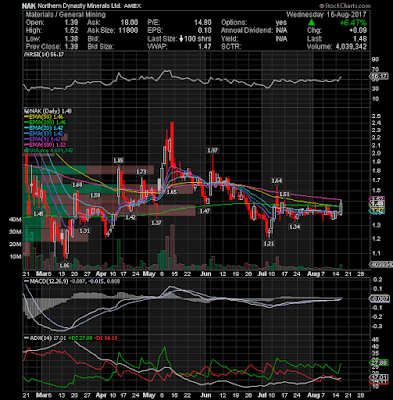Click the Materials / General Mining sector text

66,14
